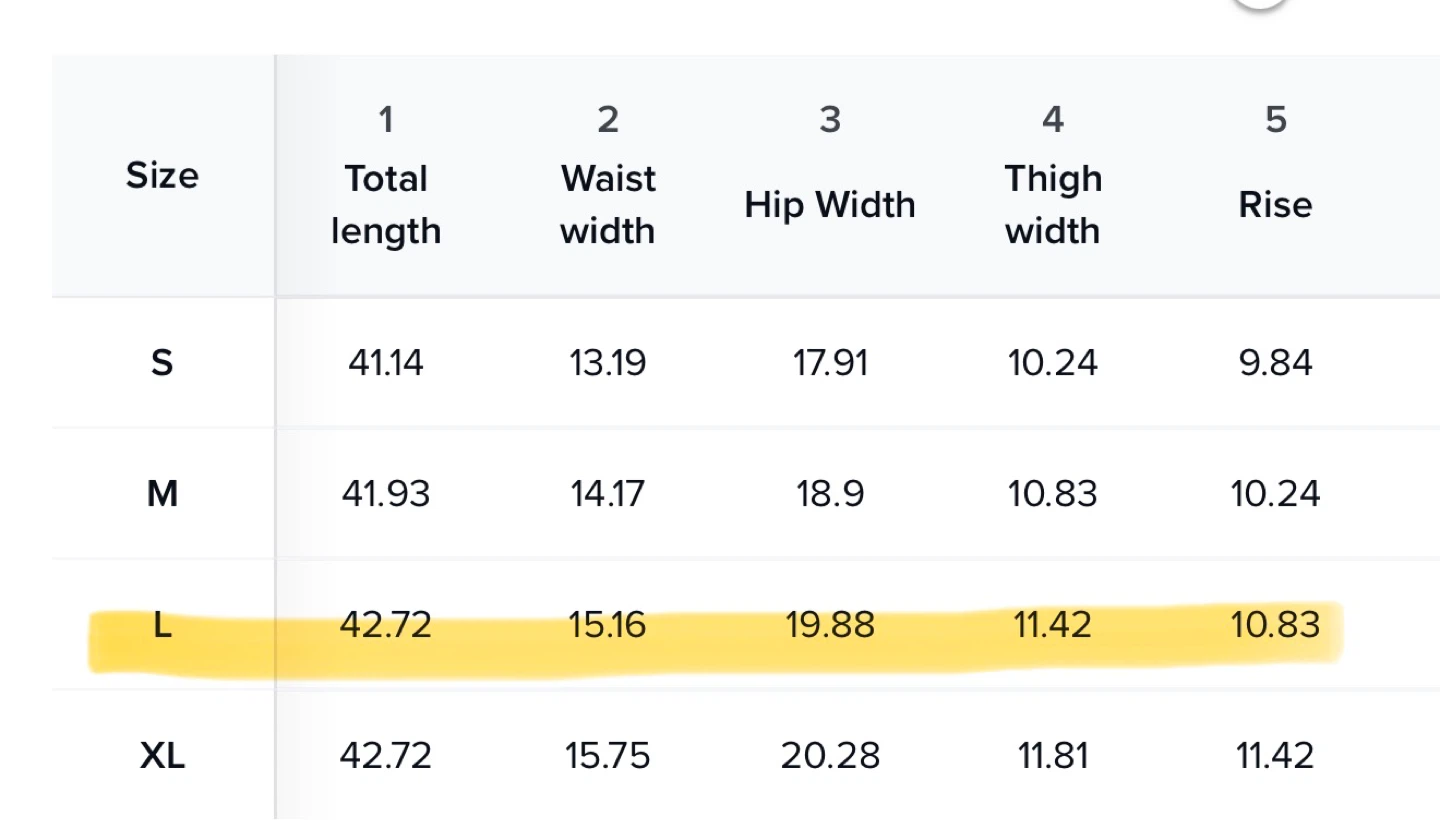Select the 10.83 rise value in L row
This screenshot has width=1440, height=840.
[1275, 625]
